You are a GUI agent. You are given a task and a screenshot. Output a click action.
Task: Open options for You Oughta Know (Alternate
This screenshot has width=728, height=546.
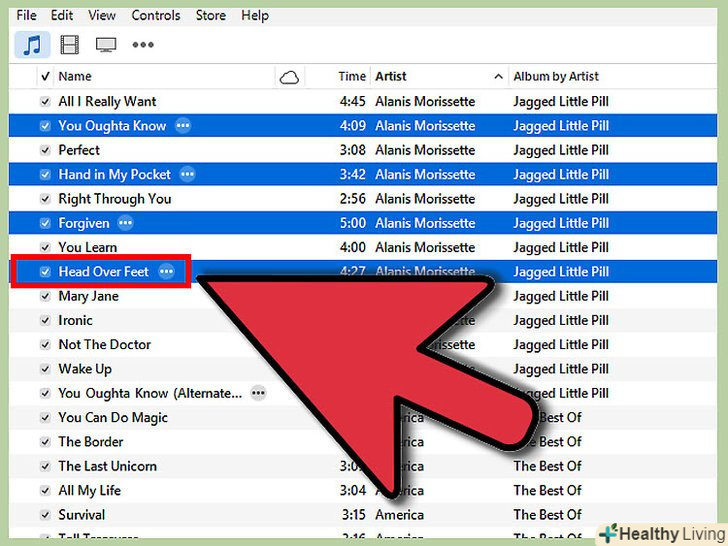(259, 393)
